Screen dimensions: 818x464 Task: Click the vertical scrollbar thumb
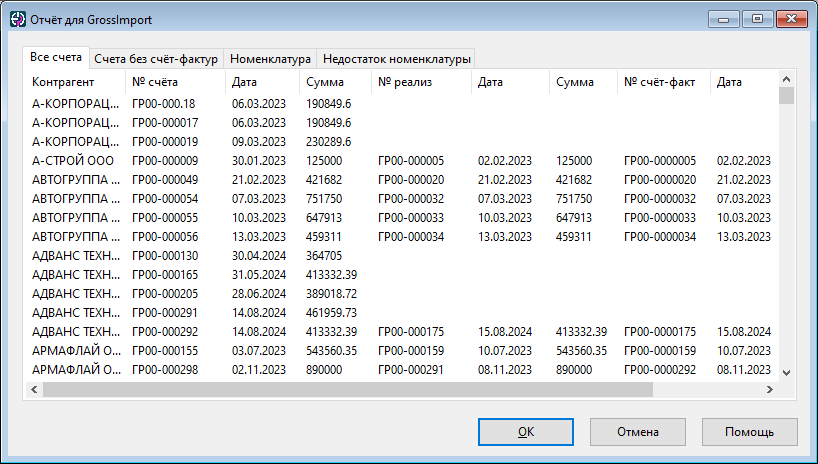pos(787,96)
